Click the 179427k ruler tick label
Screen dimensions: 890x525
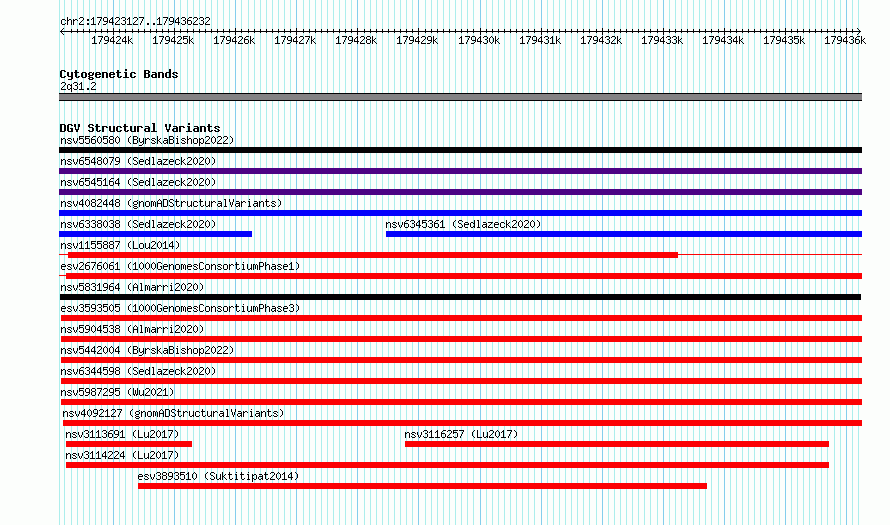(295, 40)
